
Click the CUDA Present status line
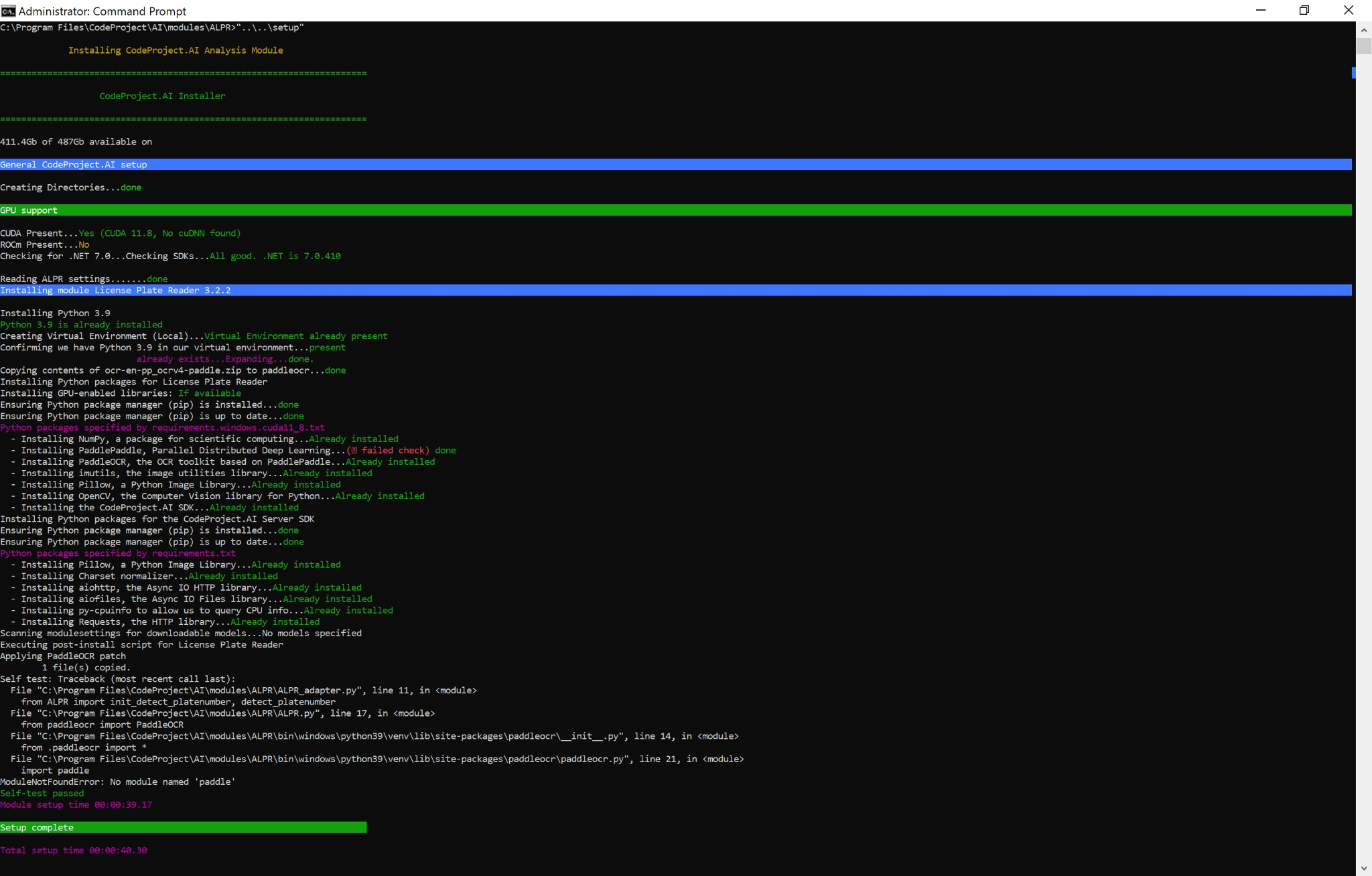[121, 233]
